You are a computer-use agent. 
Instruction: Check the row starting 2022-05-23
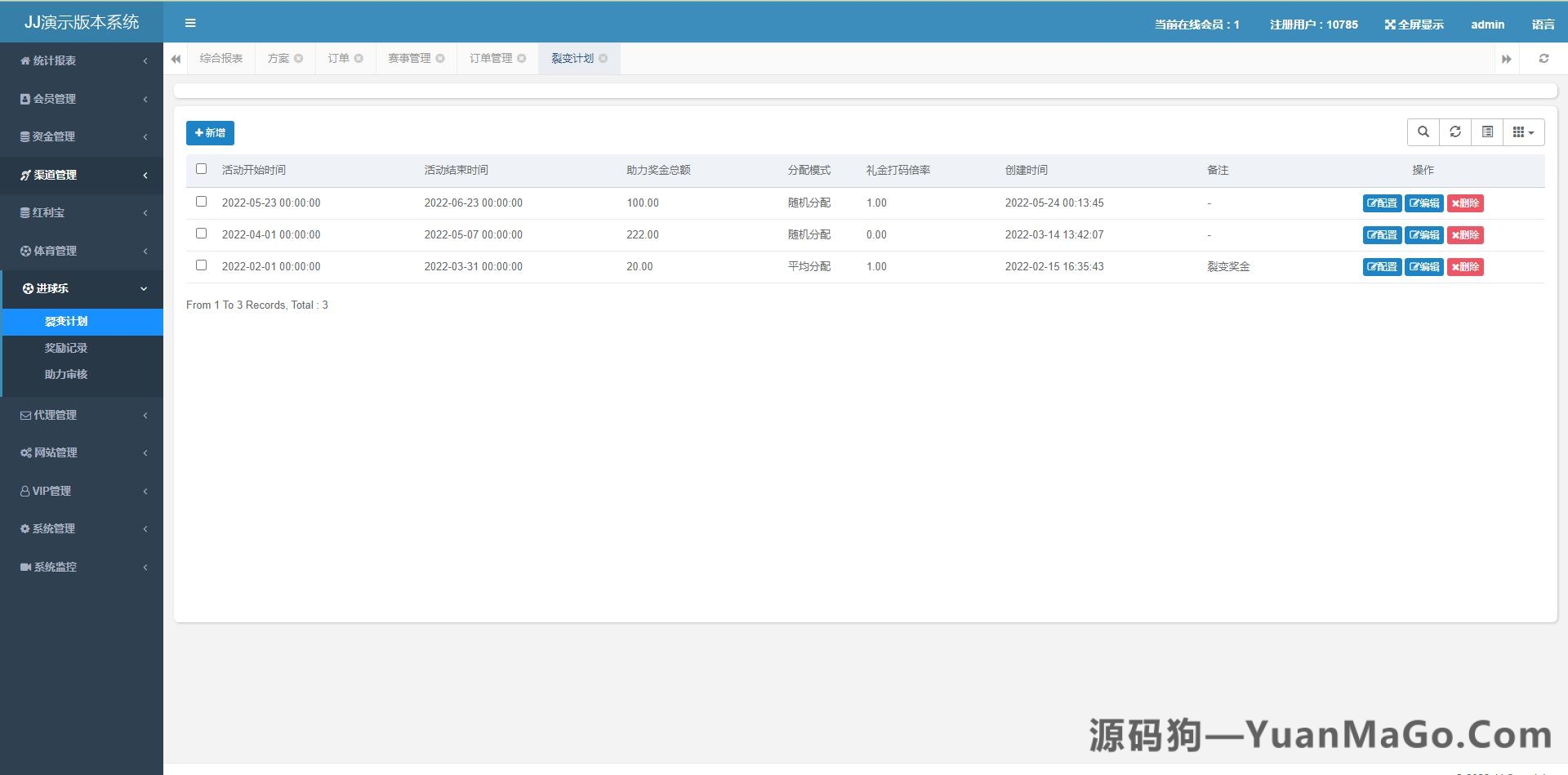pyautogui.click(x=201, y=200)
